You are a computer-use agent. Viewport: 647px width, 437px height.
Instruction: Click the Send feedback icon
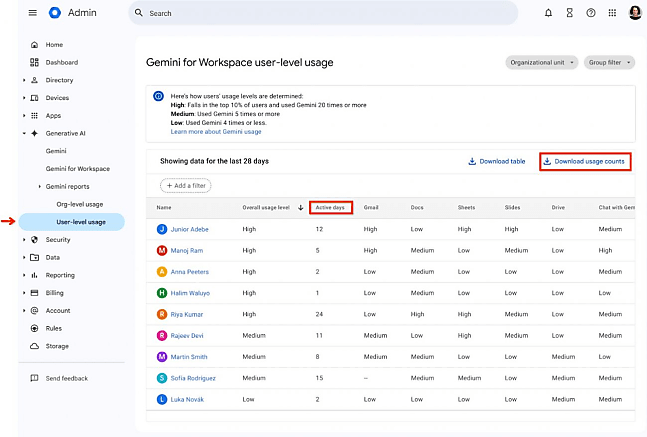(35, 378)
